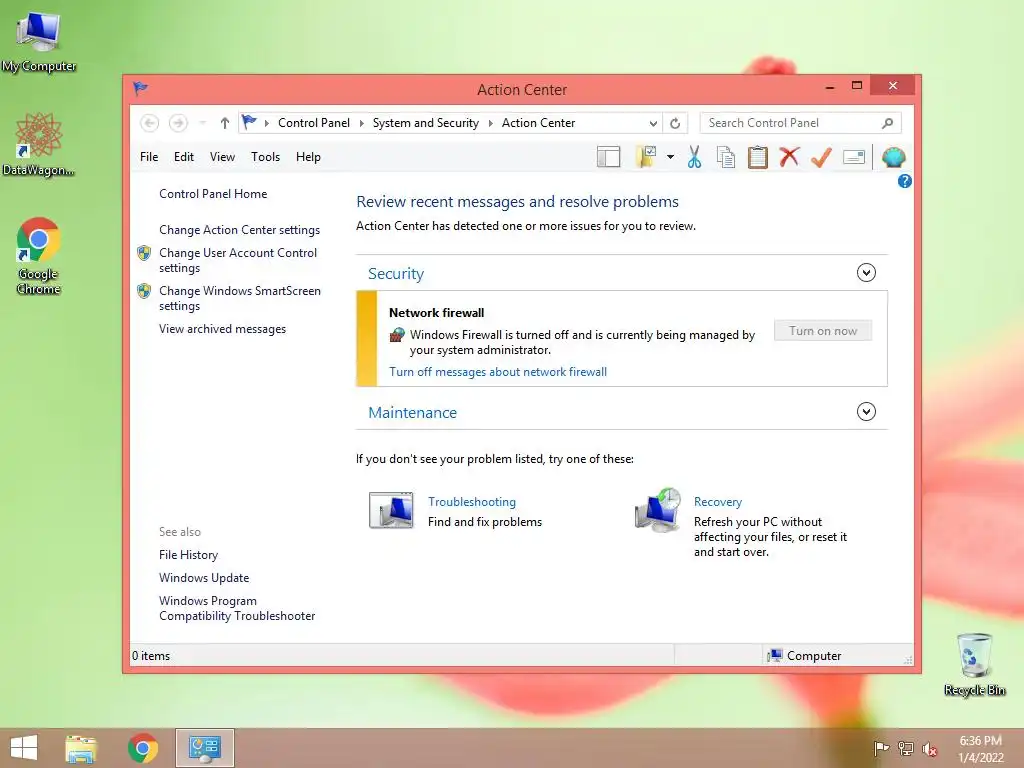Click the muted volume tray icon

pyautogui.click(x=930, y=749)
